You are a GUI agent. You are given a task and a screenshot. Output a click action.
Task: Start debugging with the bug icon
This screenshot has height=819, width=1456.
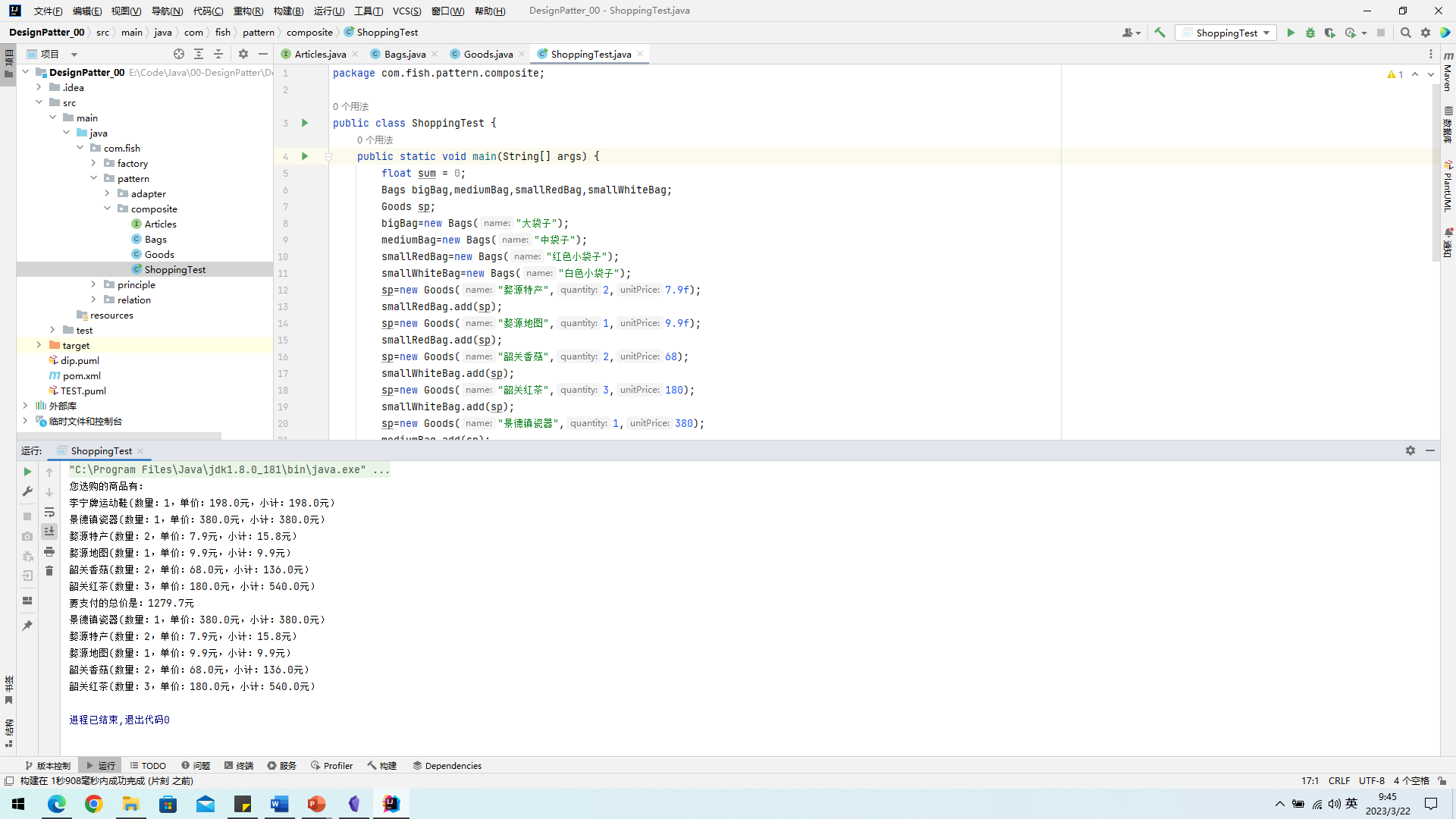(x=1310, y=33)
